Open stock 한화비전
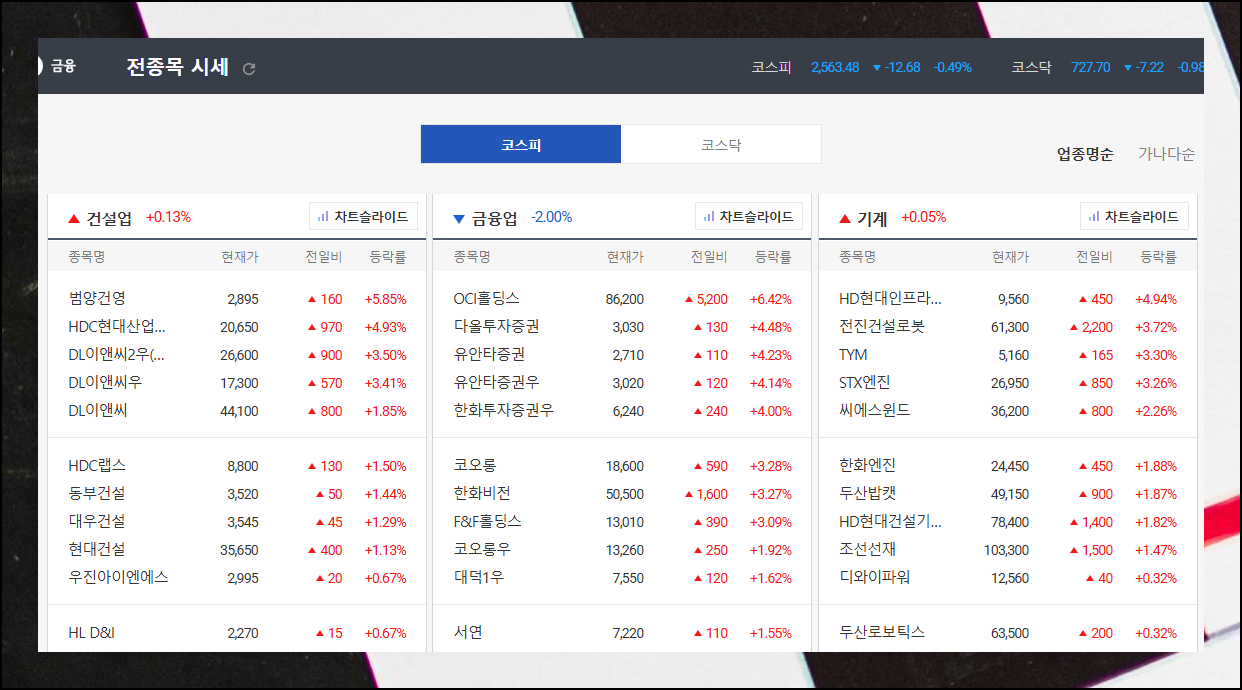Image resolution: width=1242 pixels, height=690 pixels. pos(483,494)
